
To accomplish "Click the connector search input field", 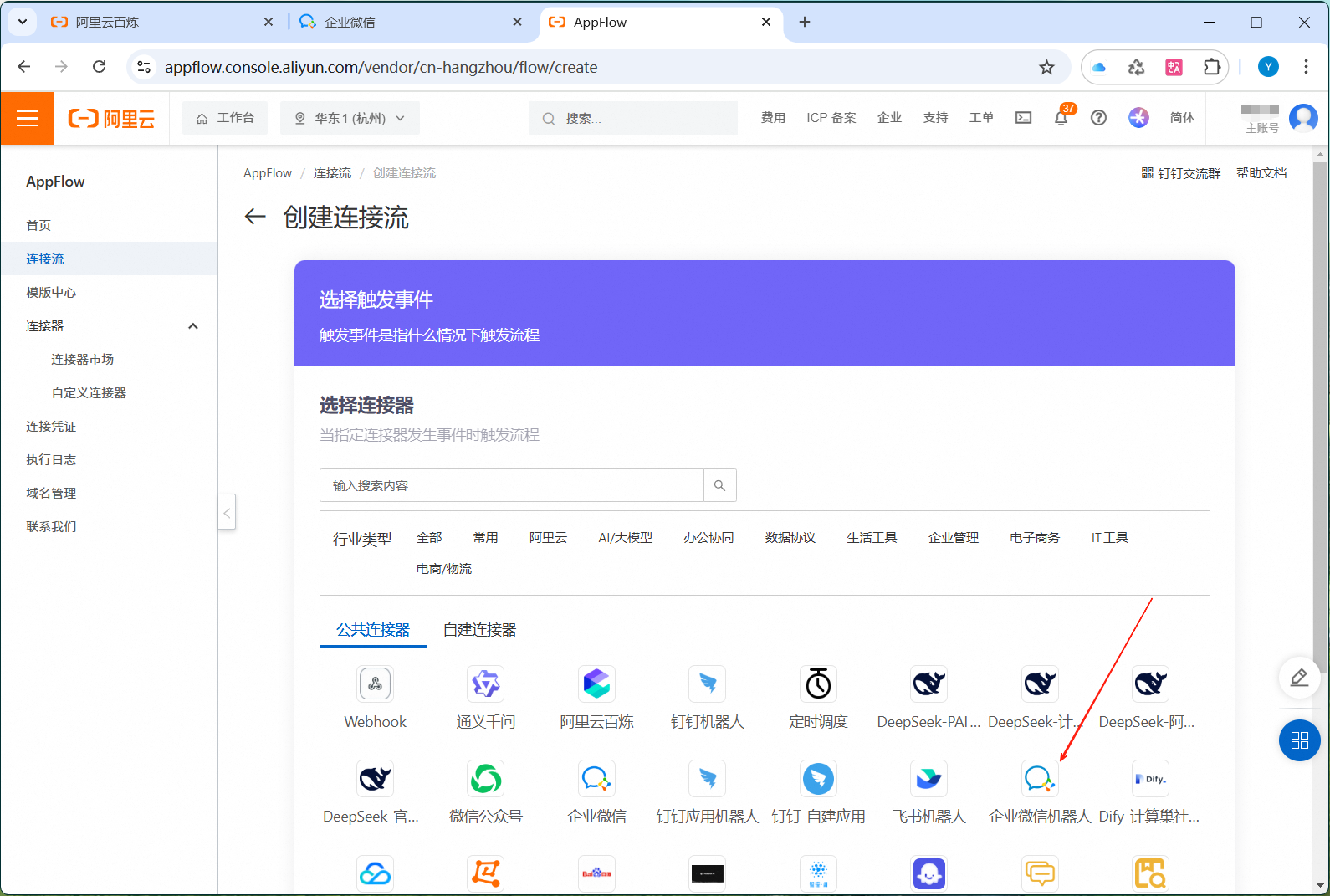I will [512, 485].
